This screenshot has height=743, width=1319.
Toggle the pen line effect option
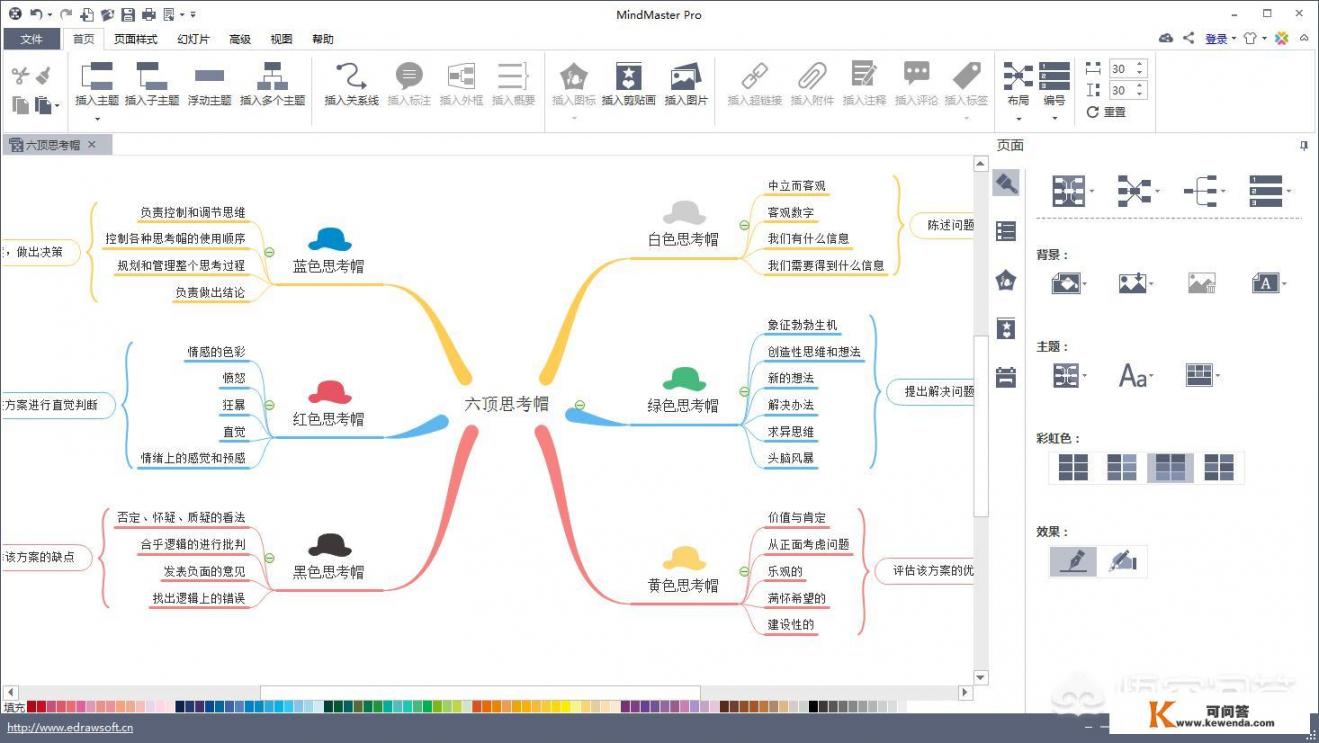pyautogui.click(x=1073, y=561)
